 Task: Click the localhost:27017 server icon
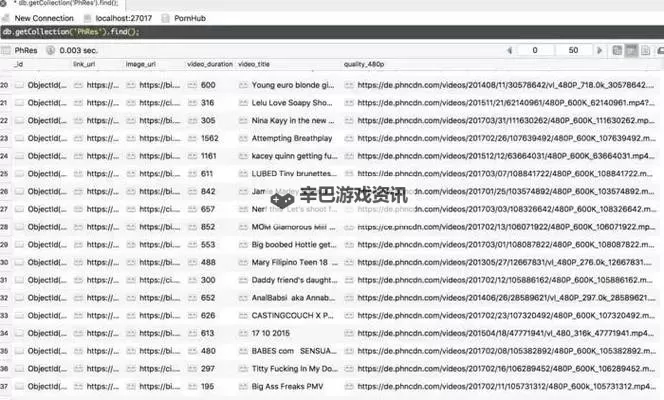pos(87,18)
